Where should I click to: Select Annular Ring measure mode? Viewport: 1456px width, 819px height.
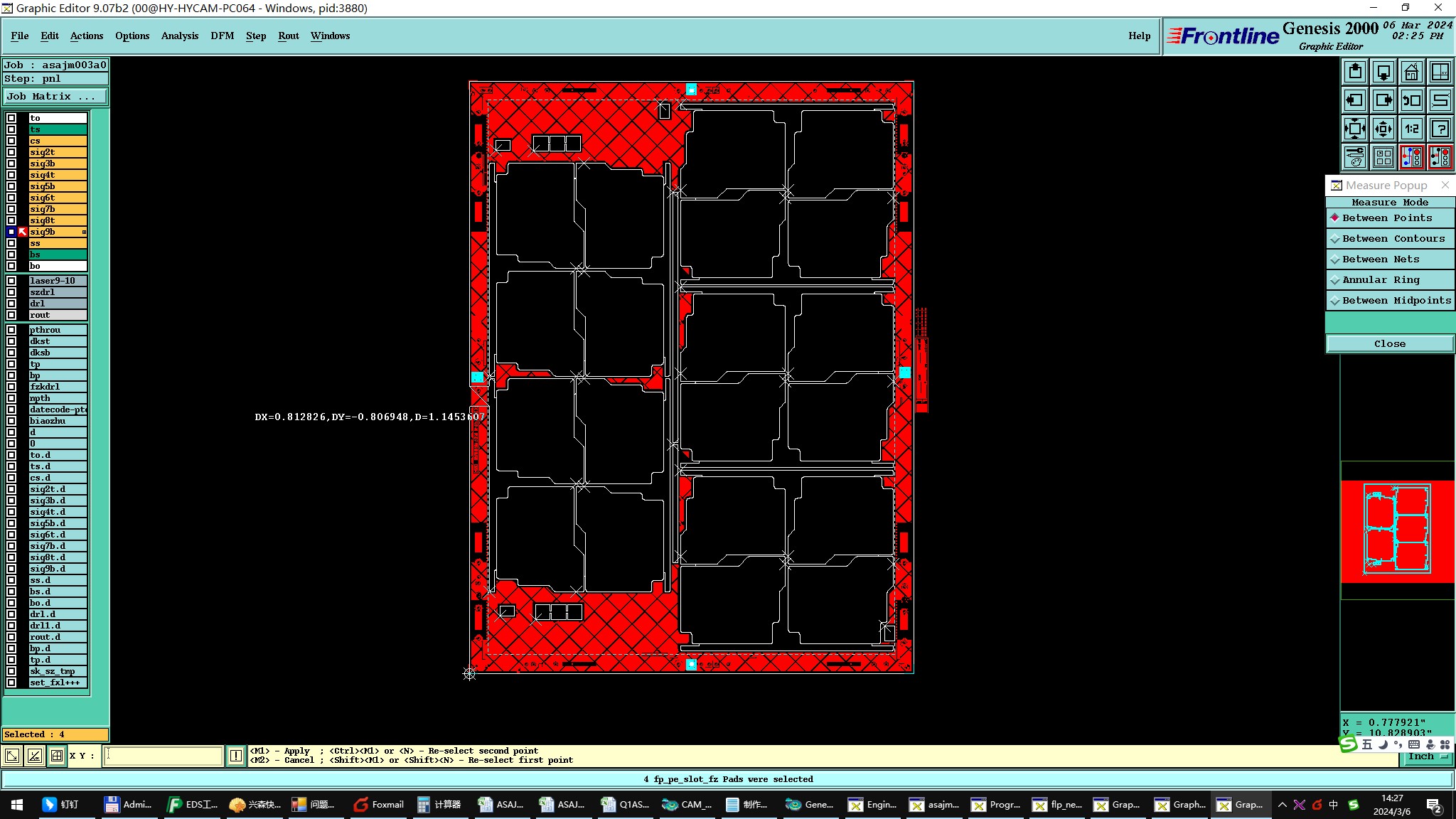pyautogui.click(x=1390, y=280)
